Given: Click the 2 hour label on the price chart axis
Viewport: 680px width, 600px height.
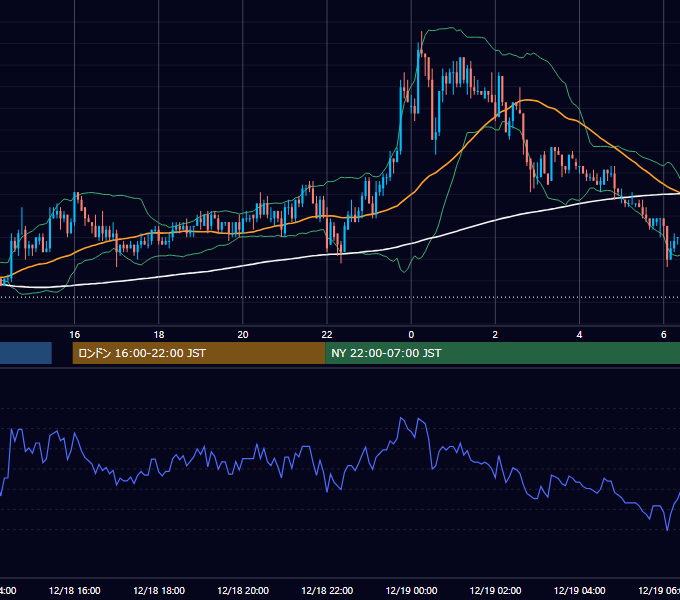Looking at the screenshot, I should coord(495,335).
